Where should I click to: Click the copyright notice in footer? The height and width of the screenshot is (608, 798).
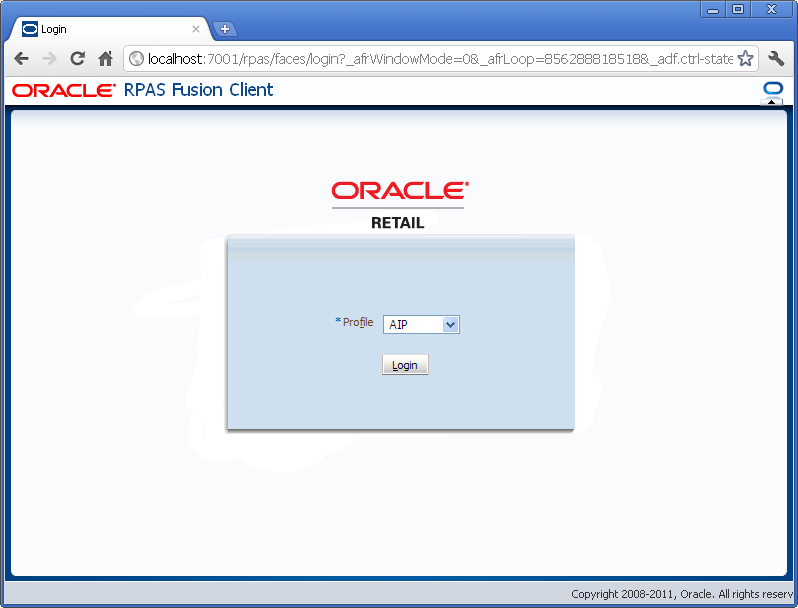tap(681, 594)
